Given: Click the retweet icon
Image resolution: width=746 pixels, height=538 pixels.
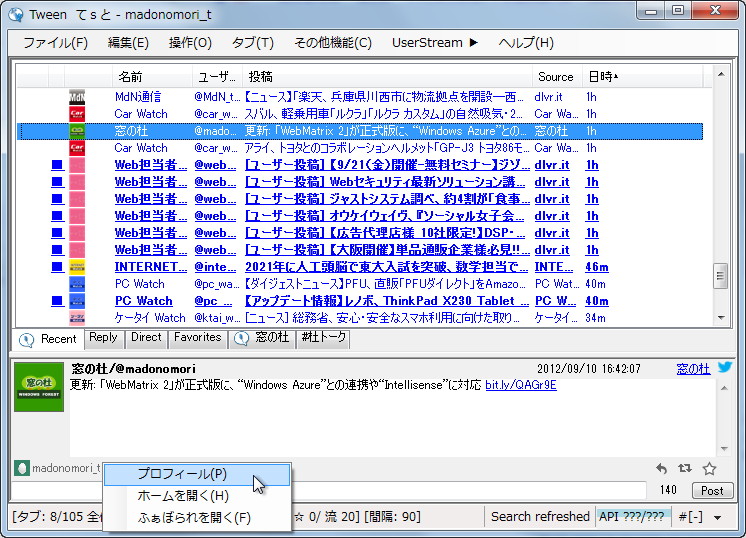Looking at the screenshot, I should pyautogui.click(x=685, y=469).
